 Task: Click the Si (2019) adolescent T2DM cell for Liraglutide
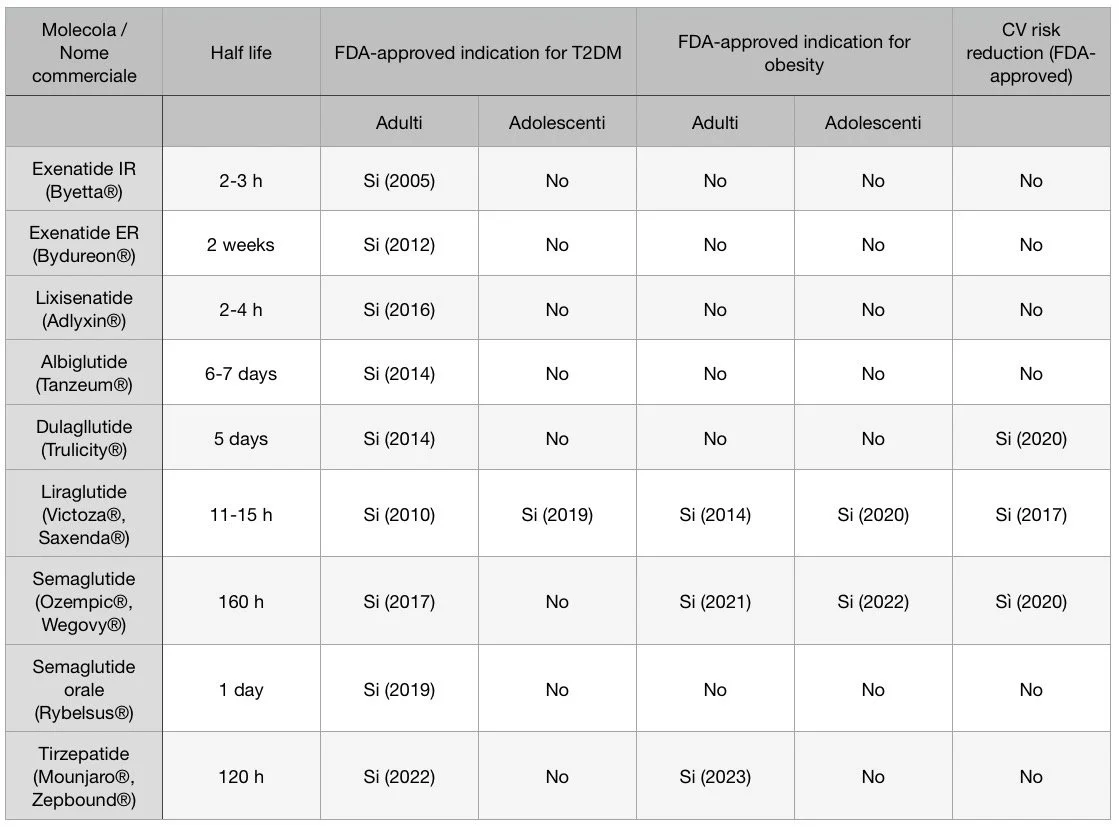coord(557,514)
